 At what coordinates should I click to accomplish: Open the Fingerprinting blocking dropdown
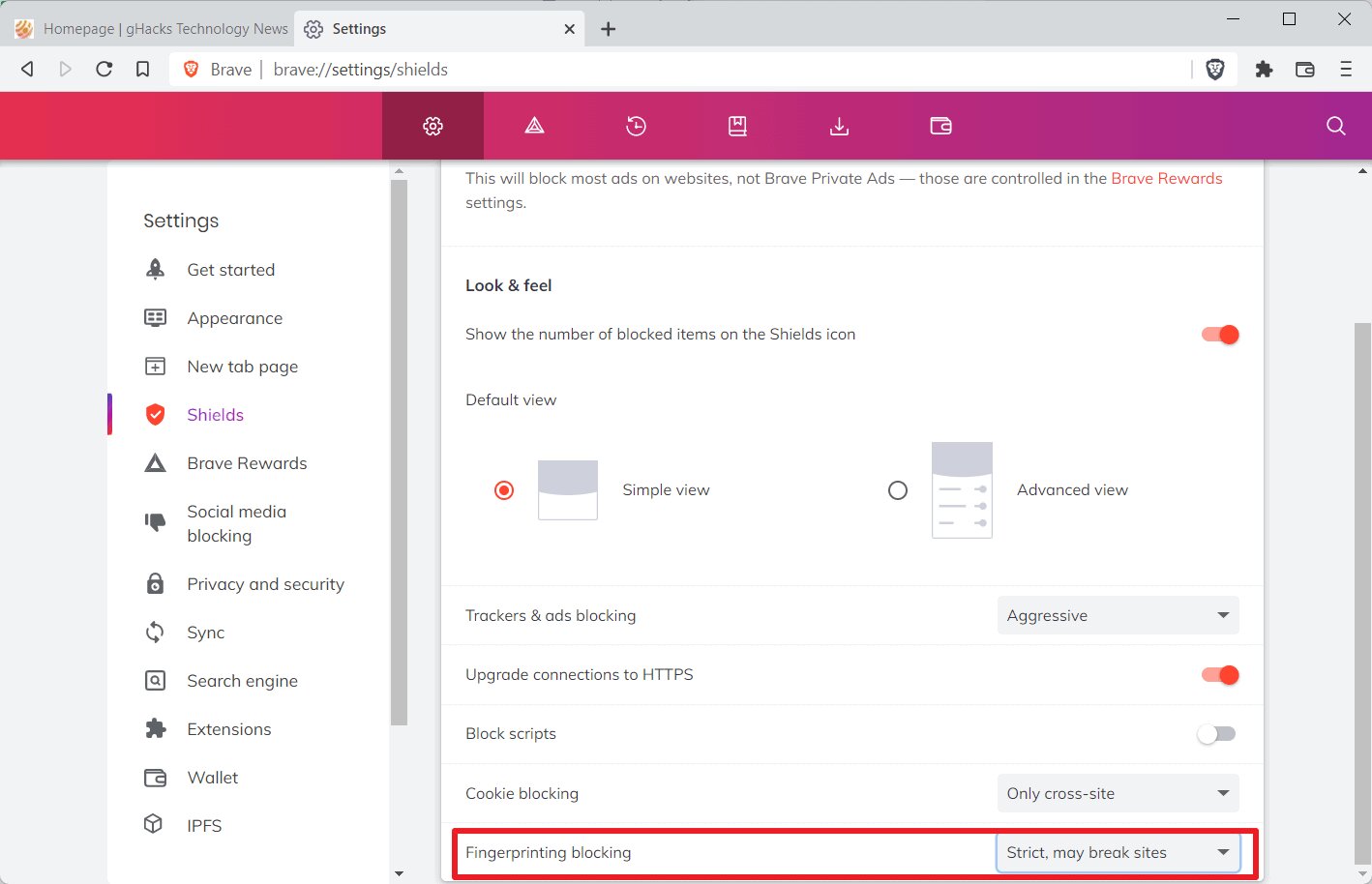click(x=1118, y=852)
